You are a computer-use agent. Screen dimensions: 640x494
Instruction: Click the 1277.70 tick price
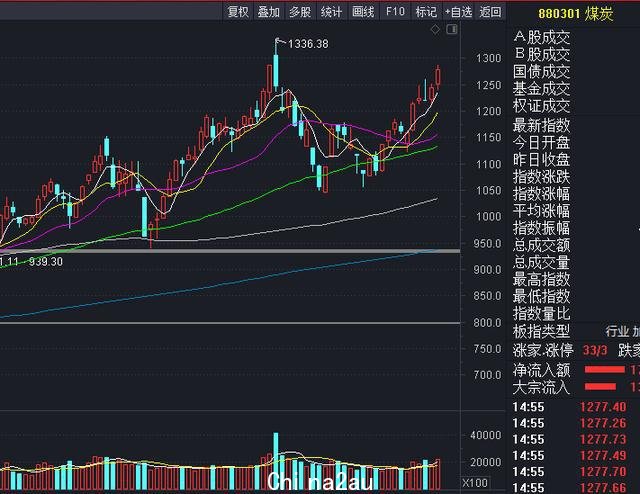coord(603,472)
